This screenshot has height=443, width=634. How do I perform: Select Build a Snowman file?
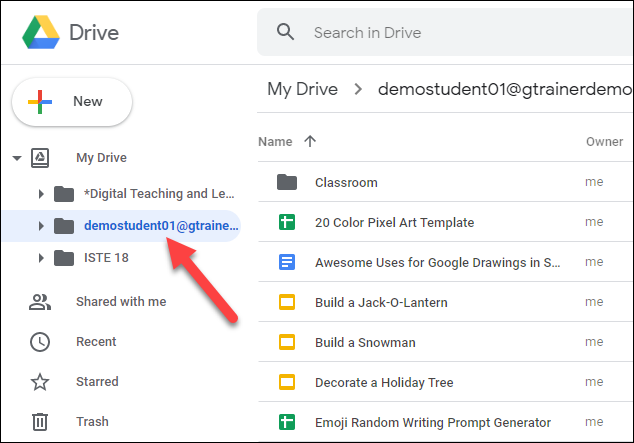(365, 342)
